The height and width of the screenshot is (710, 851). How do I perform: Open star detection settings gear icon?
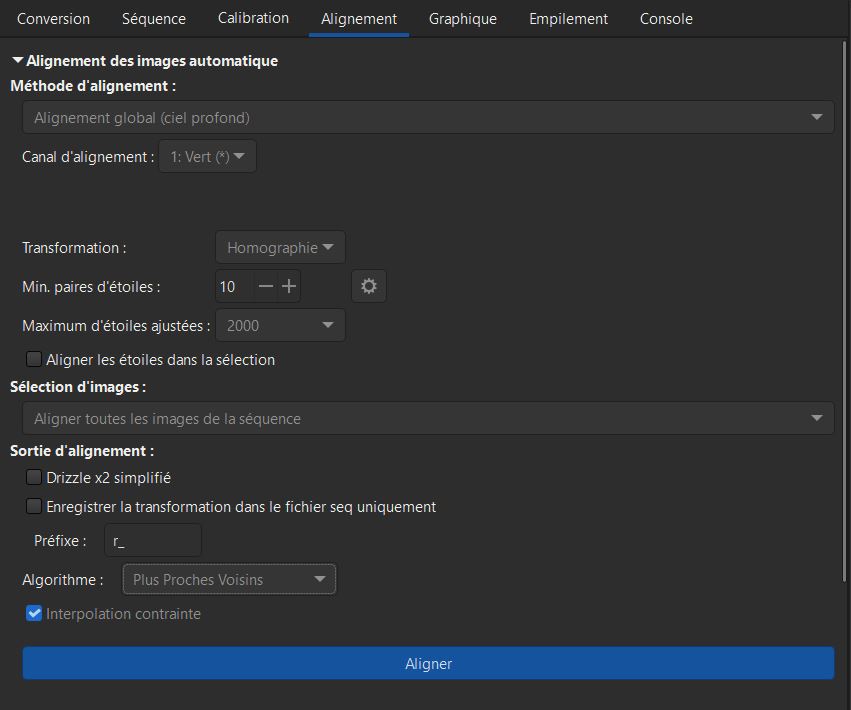pyautogui.click(x=369, y=286)
